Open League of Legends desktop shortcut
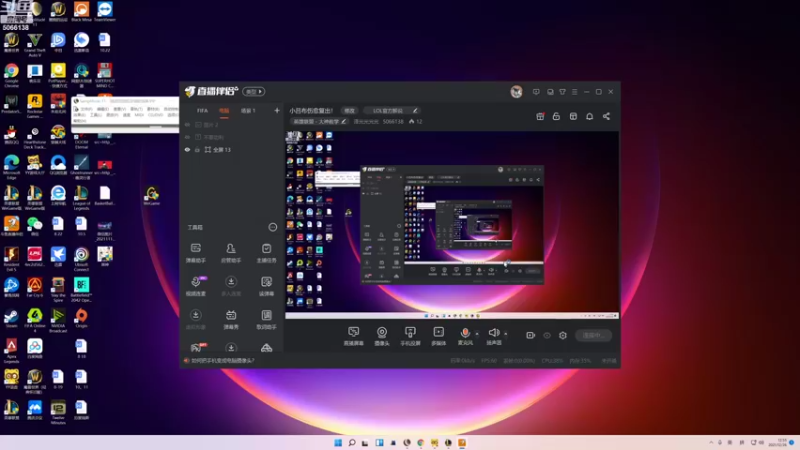The width and height of the screenshot is (800, 450). pyautogui.click(x=81, y=197)
